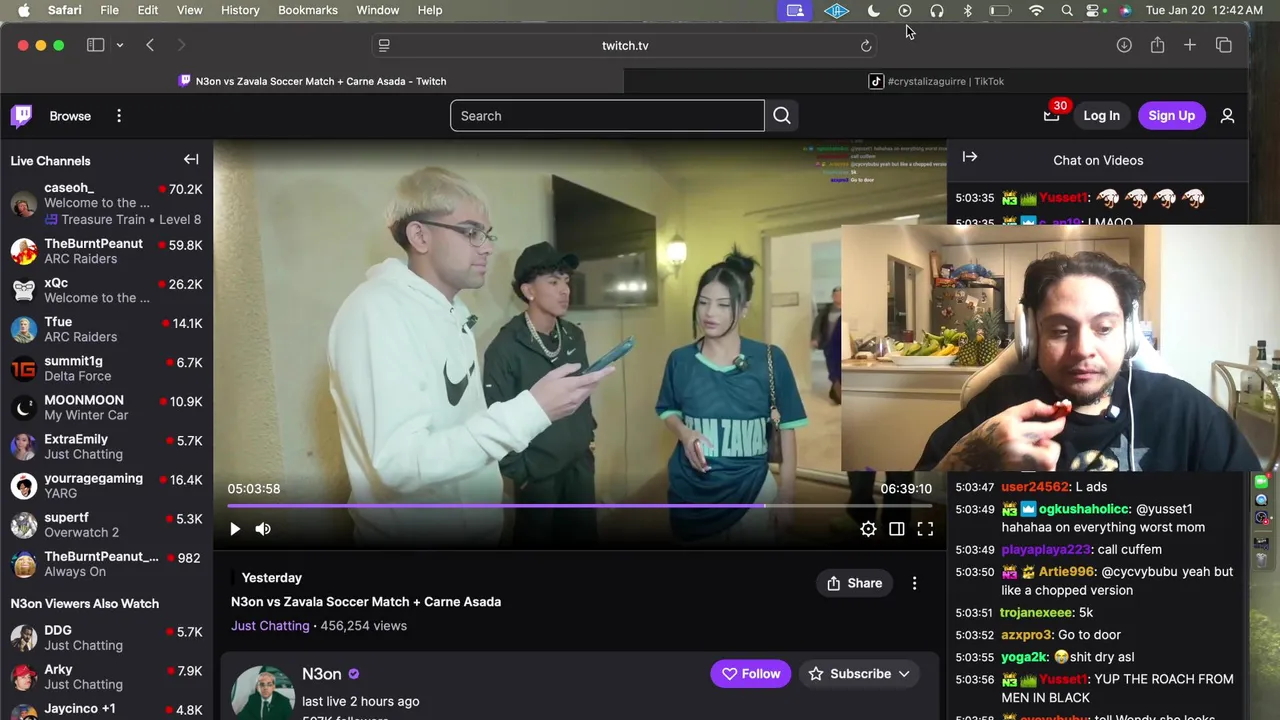Select the N3on vs Zavala Twitch tab
The width and height of the screenshot is (1280, 720).
coord(312,81)
